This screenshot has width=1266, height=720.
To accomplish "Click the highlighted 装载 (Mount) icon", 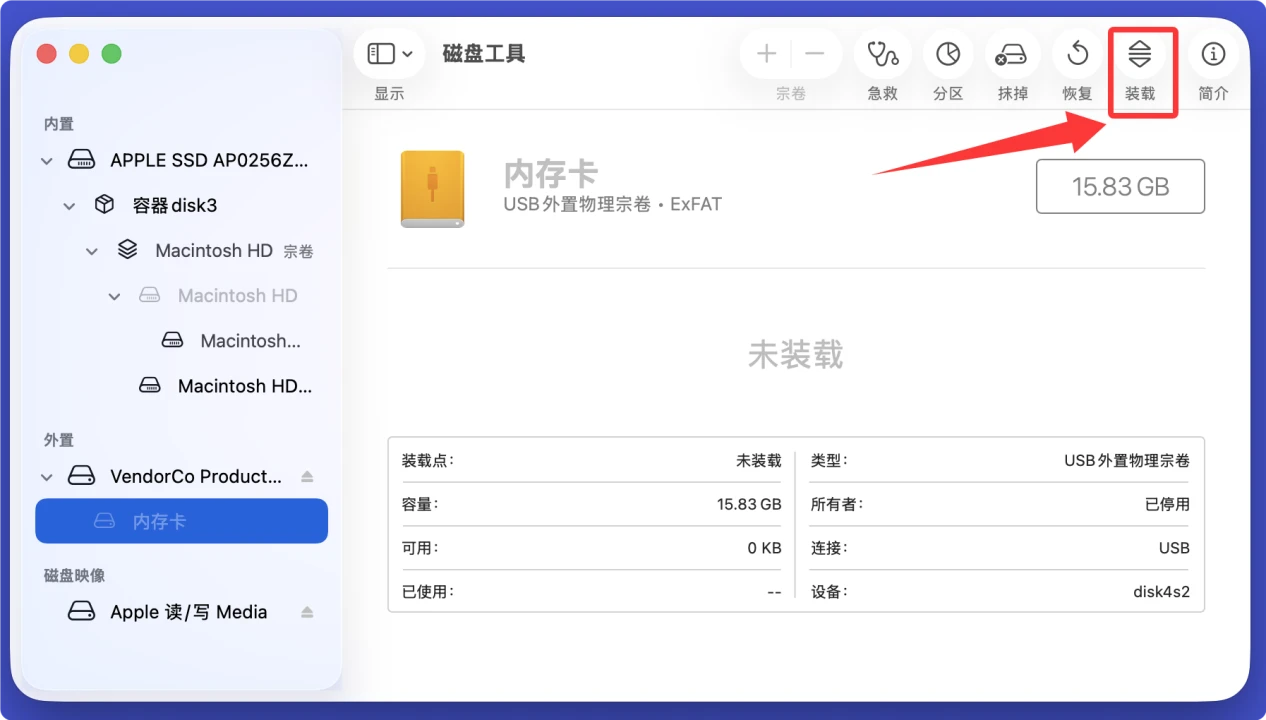I will [1142, 54].
